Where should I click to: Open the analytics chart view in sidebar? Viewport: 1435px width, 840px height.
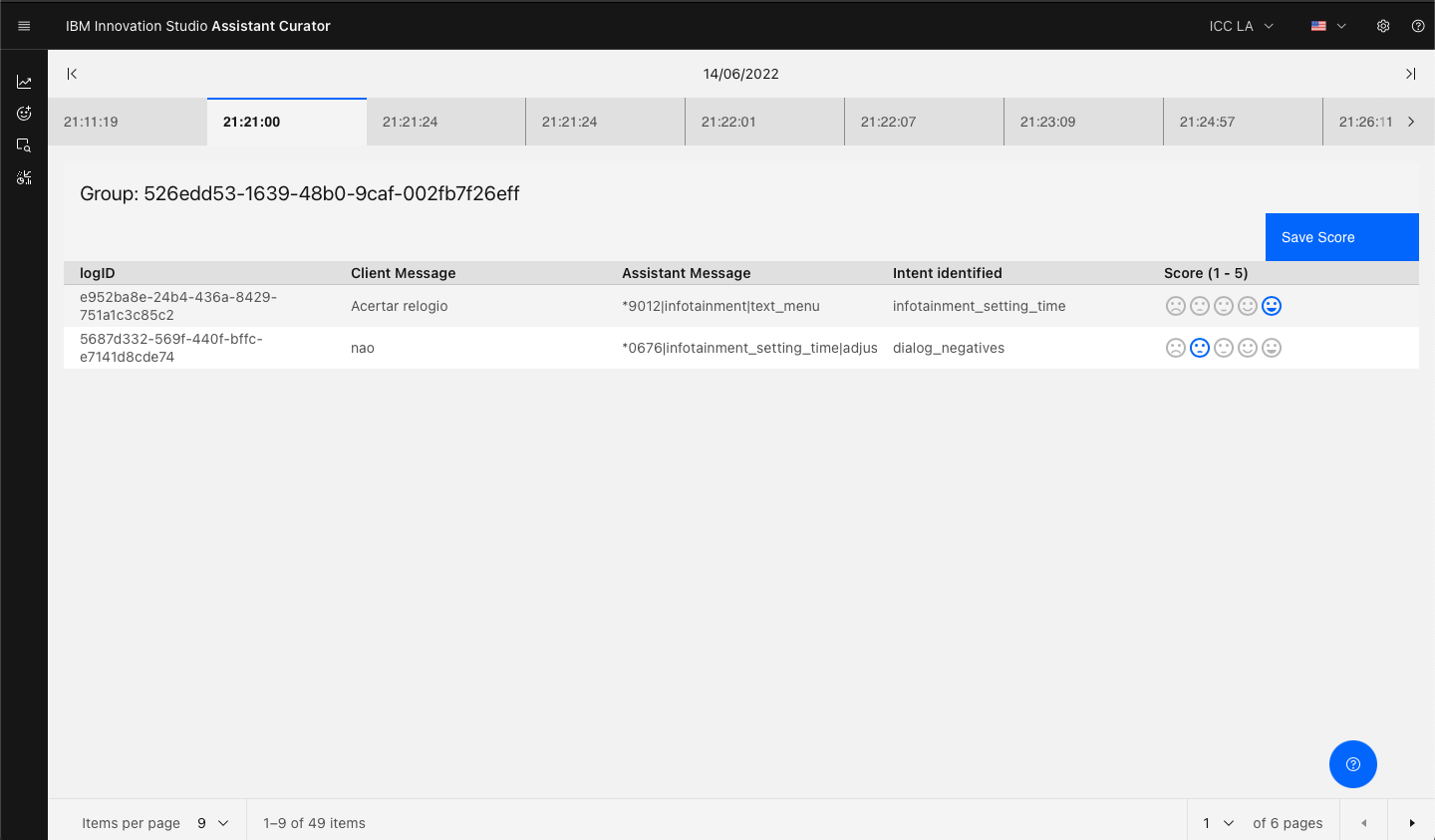23,81
